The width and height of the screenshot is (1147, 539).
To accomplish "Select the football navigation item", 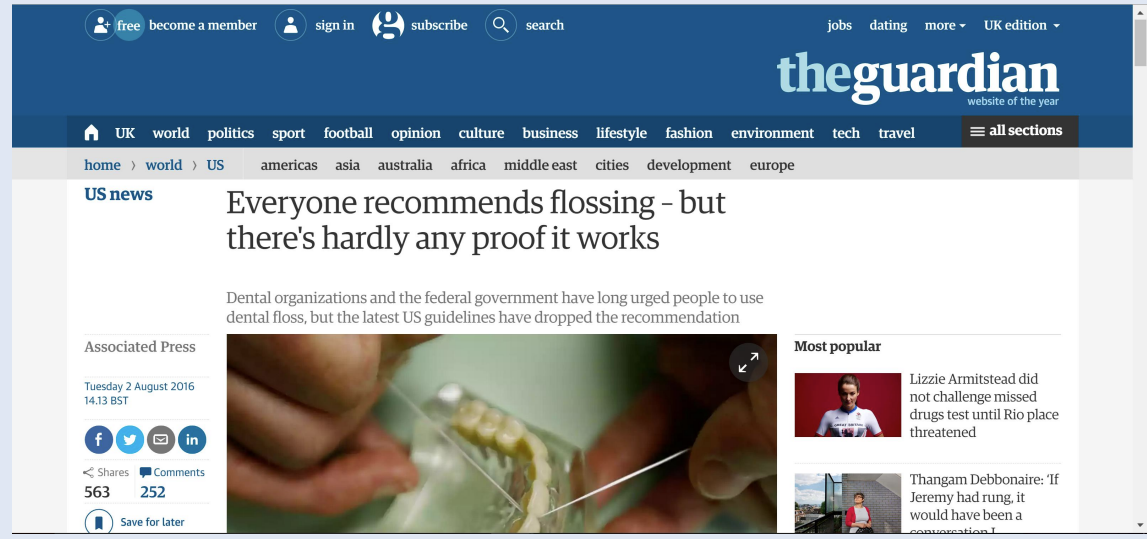I will 348,133.
